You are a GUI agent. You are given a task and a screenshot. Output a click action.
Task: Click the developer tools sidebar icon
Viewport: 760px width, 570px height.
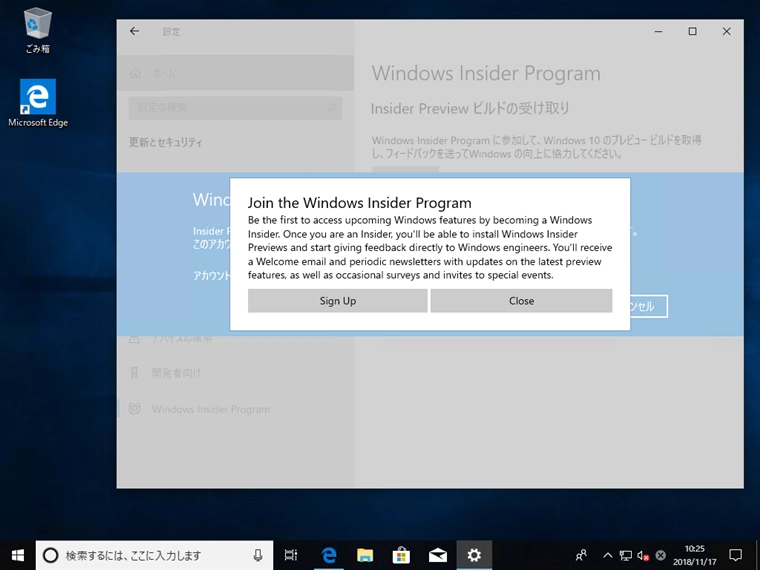click(134, 373)
